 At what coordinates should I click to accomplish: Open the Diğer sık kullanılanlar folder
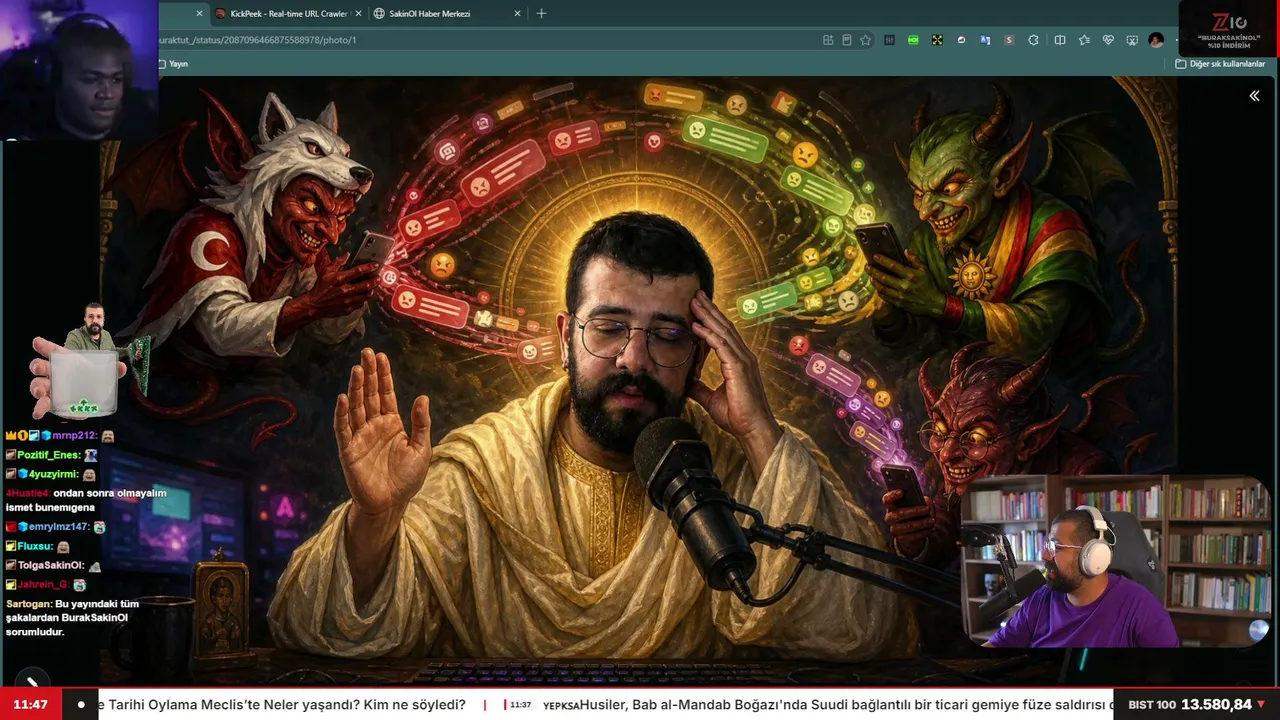1220,64
